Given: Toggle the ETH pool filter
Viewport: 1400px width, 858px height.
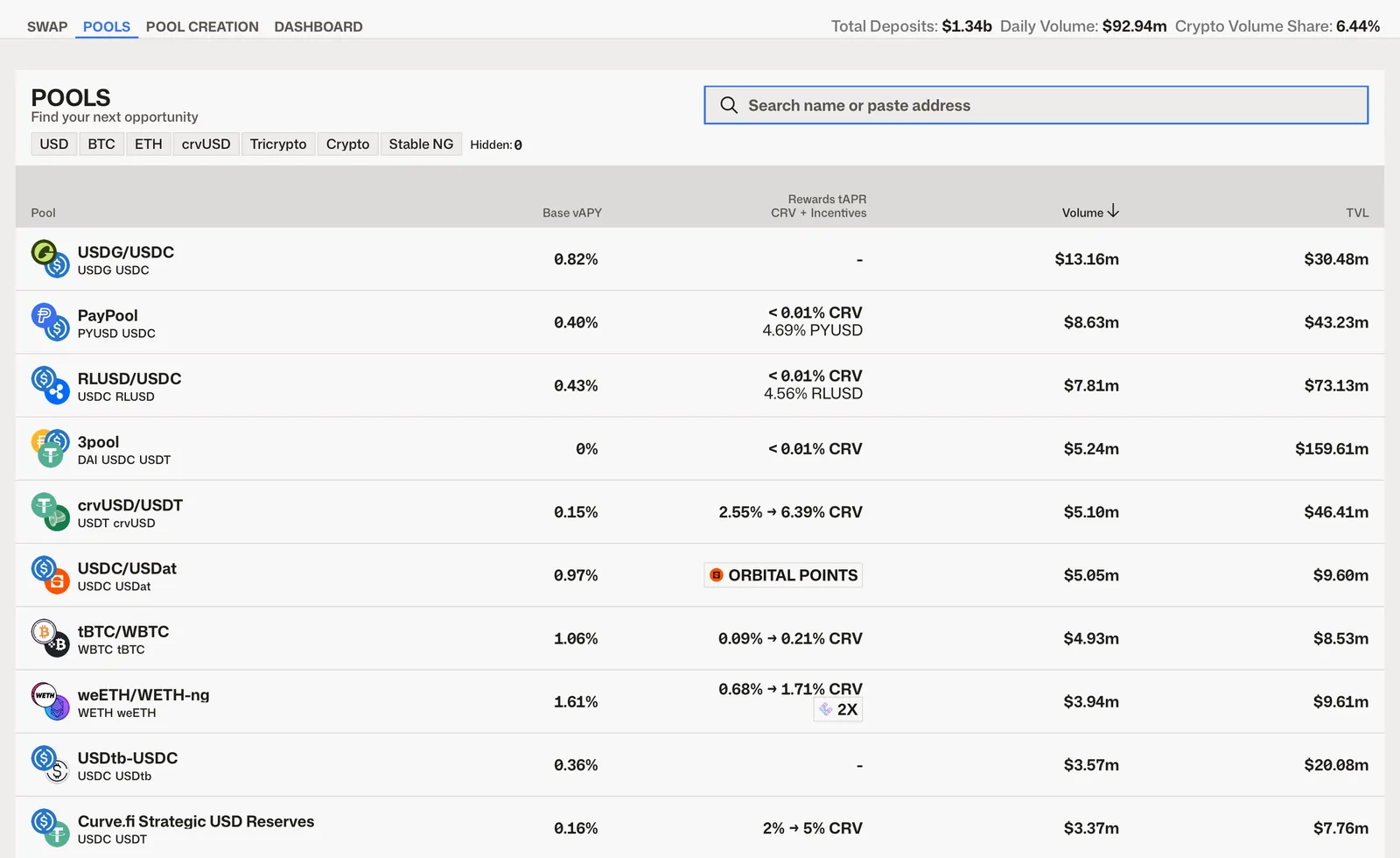Looking at the screenshot, I should pyautogui.click(x=149, y=144).
